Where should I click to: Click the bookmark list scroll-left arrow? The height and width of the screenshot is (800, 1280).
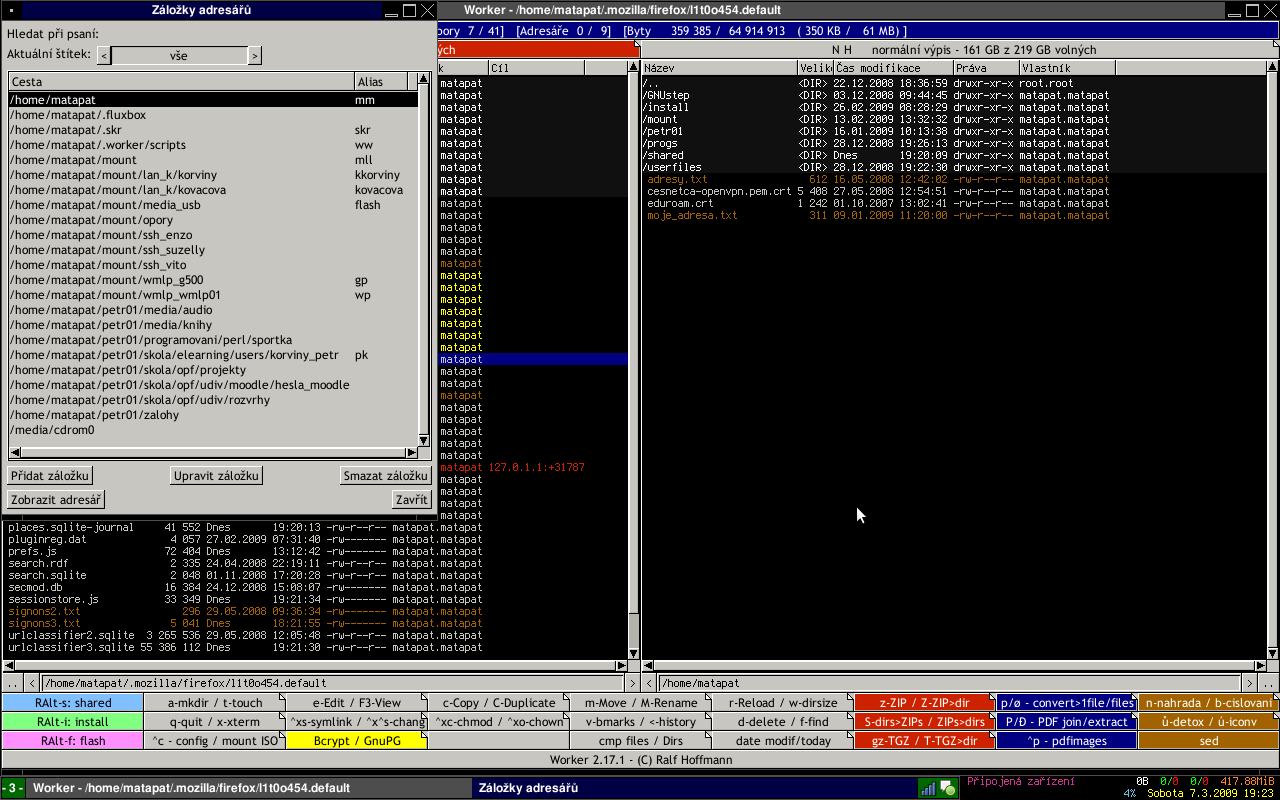[14, 453]
